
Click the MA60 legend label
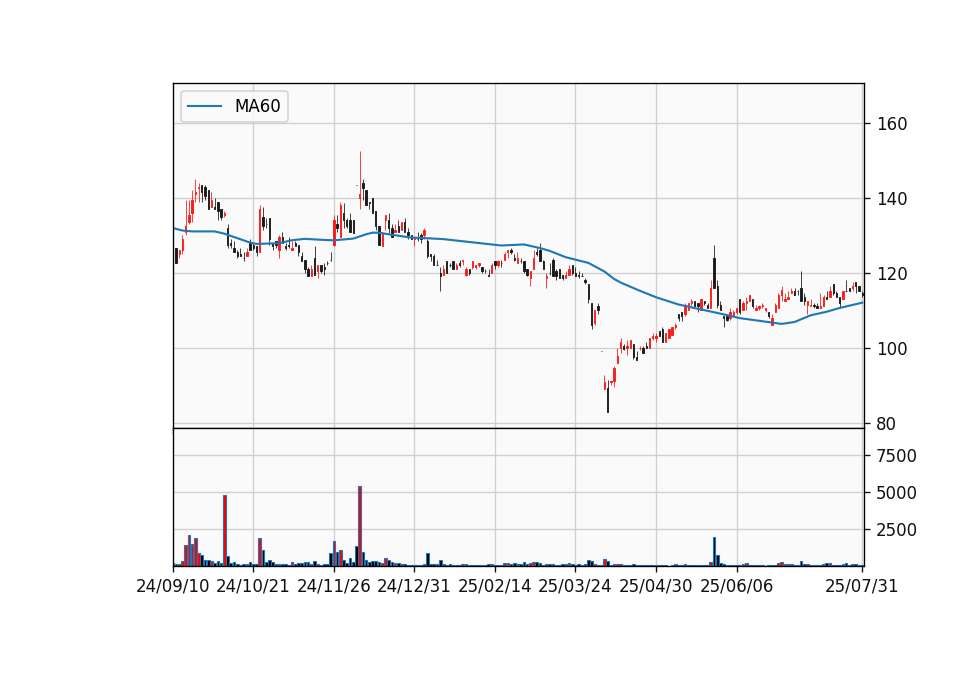(x=257, y=106)
